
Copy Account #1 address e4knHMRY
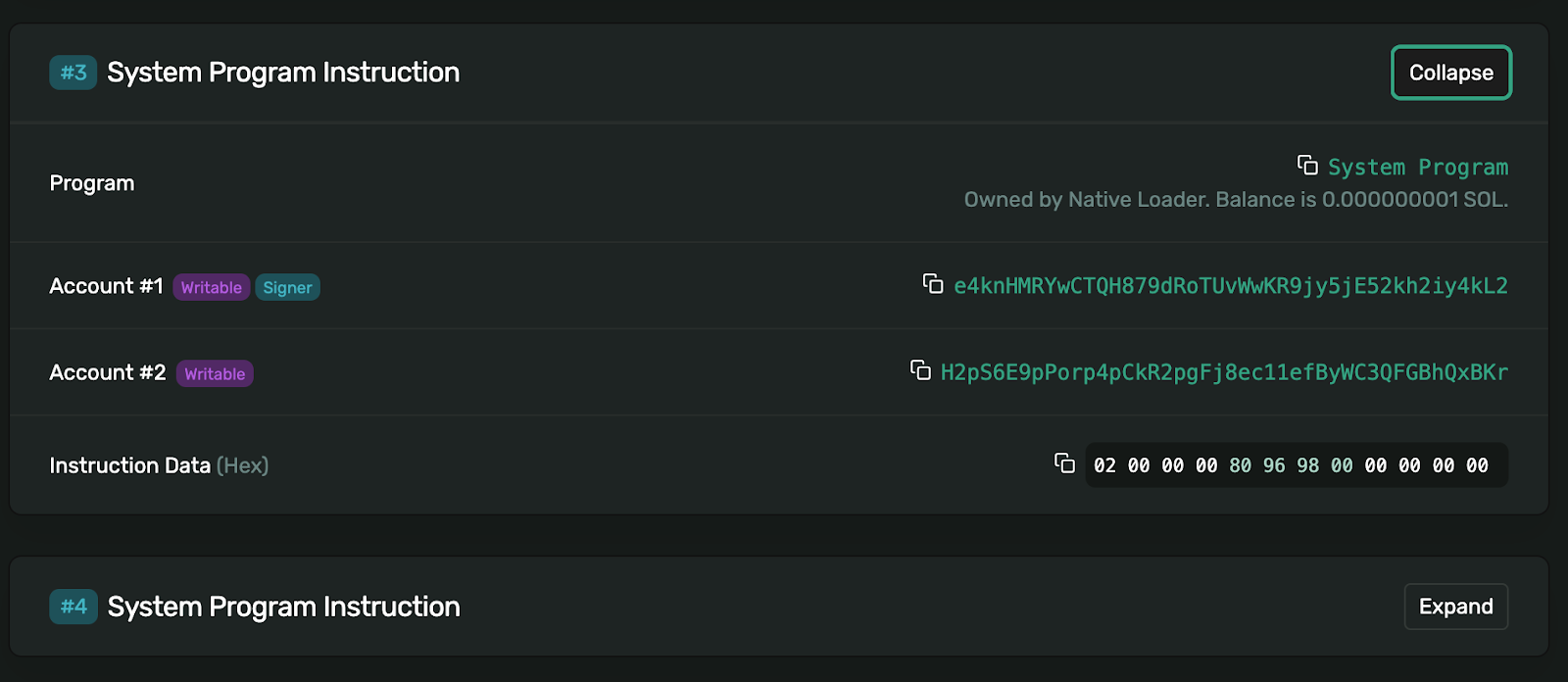[933, 284]
